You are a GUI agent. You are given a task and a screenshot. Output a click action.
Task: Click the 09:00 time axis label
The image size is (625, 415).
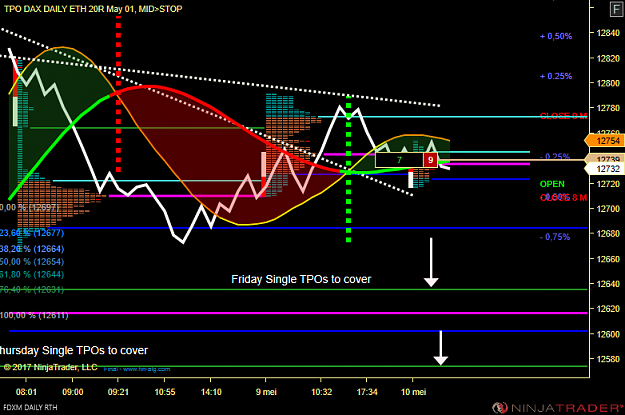click(x=73, y=392)
